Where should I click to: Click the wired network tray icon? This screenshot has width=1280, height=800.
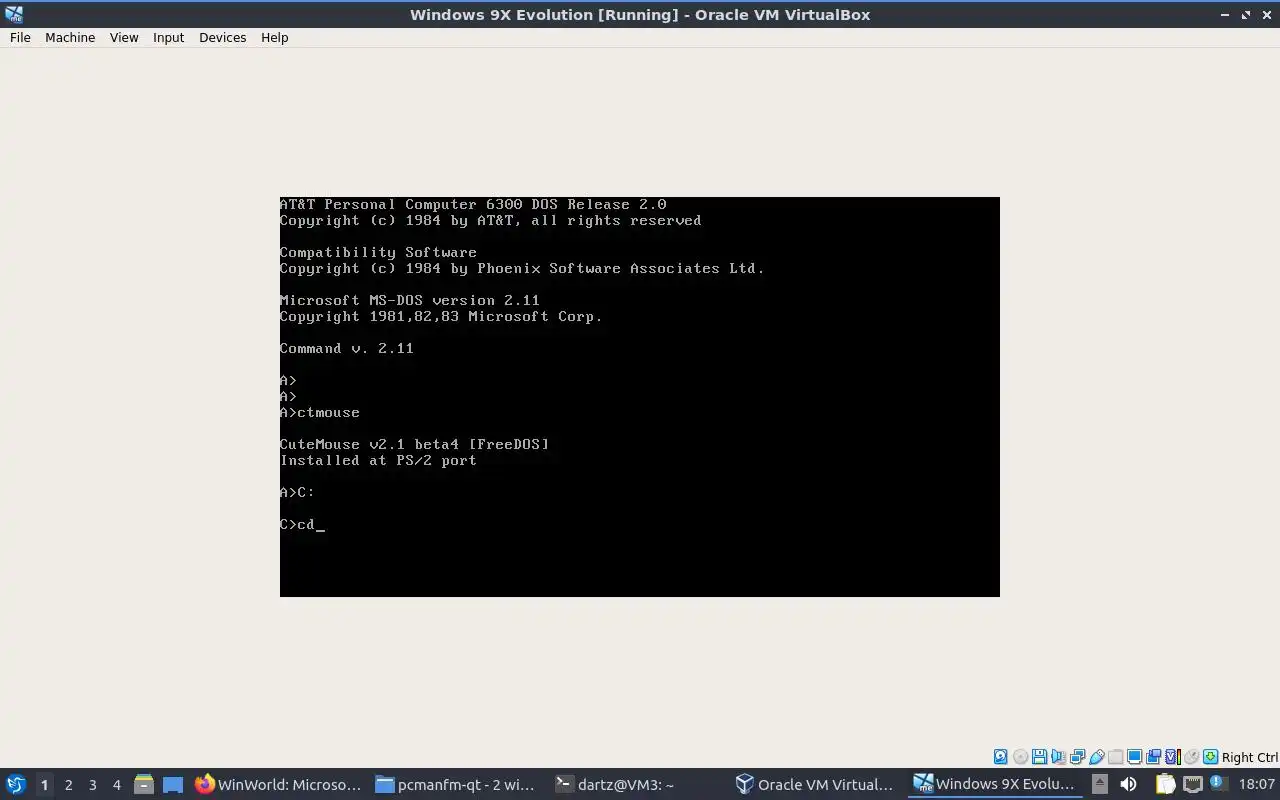pyautogui.click(x=1193, y=784)
